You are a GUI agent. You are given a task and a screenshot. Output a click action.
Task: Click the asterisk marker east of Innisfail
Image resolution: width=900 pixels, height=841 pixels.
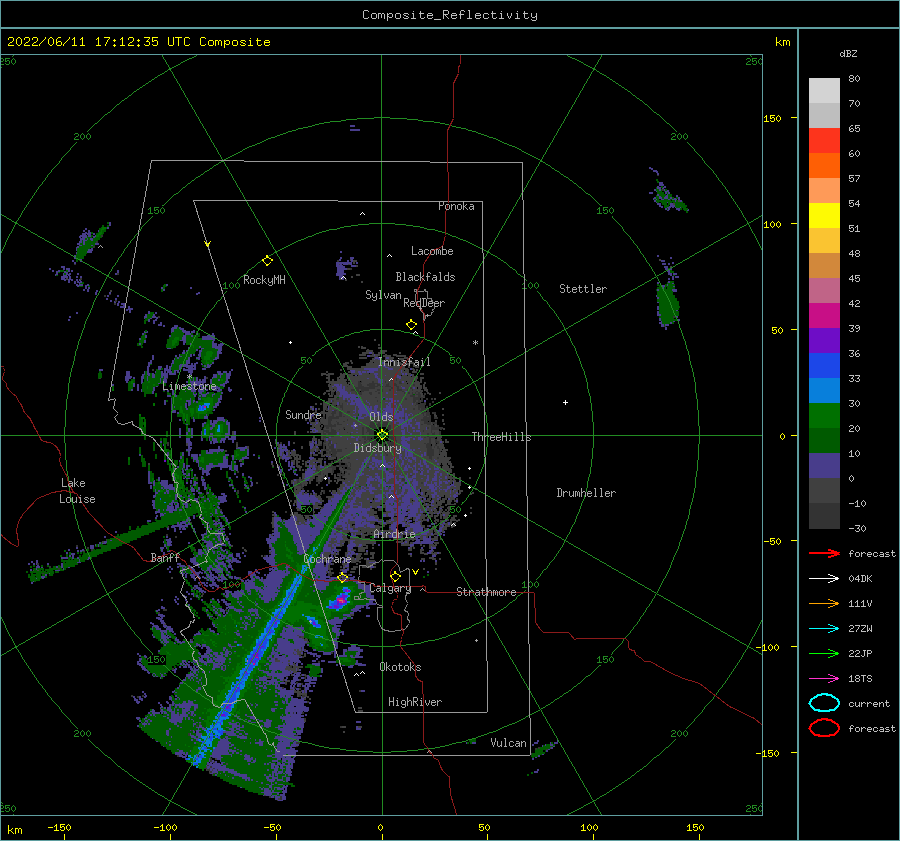tap(475, 343)
